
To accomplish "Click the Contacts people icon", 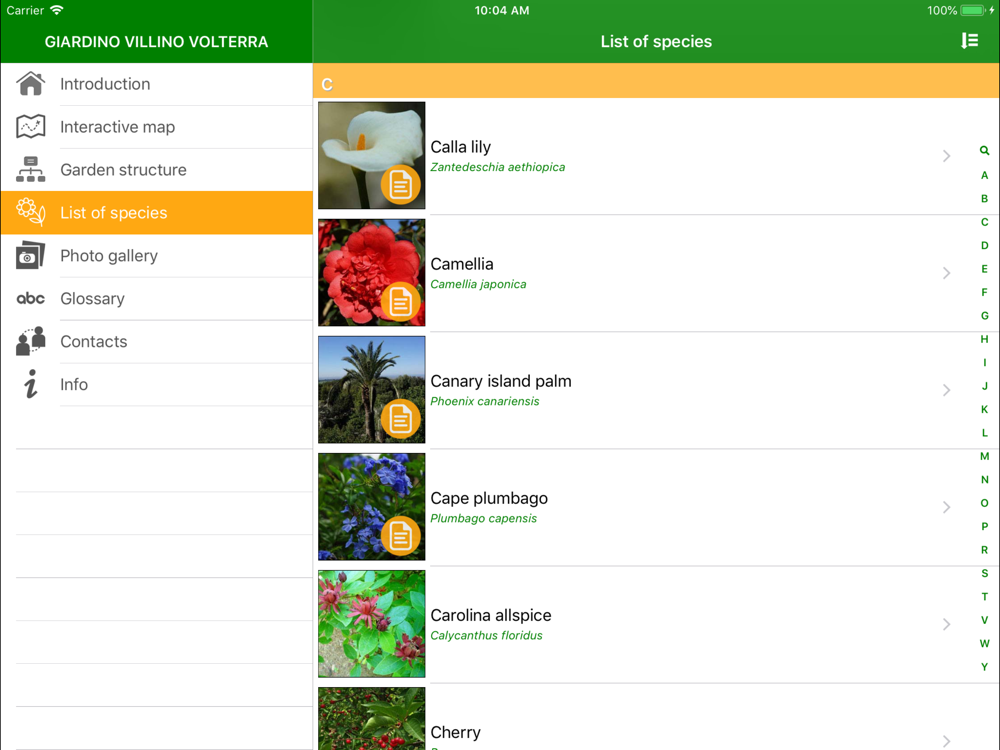I will point(31,341).
